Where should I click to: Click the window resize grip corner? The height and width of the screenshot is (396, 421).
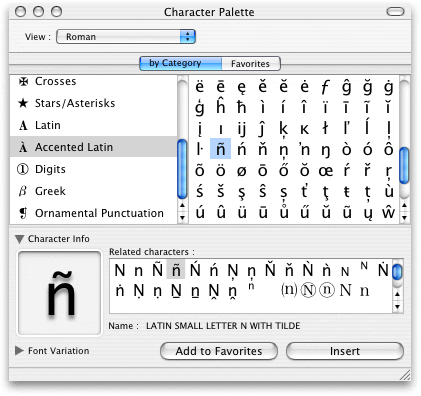[405, 375]
